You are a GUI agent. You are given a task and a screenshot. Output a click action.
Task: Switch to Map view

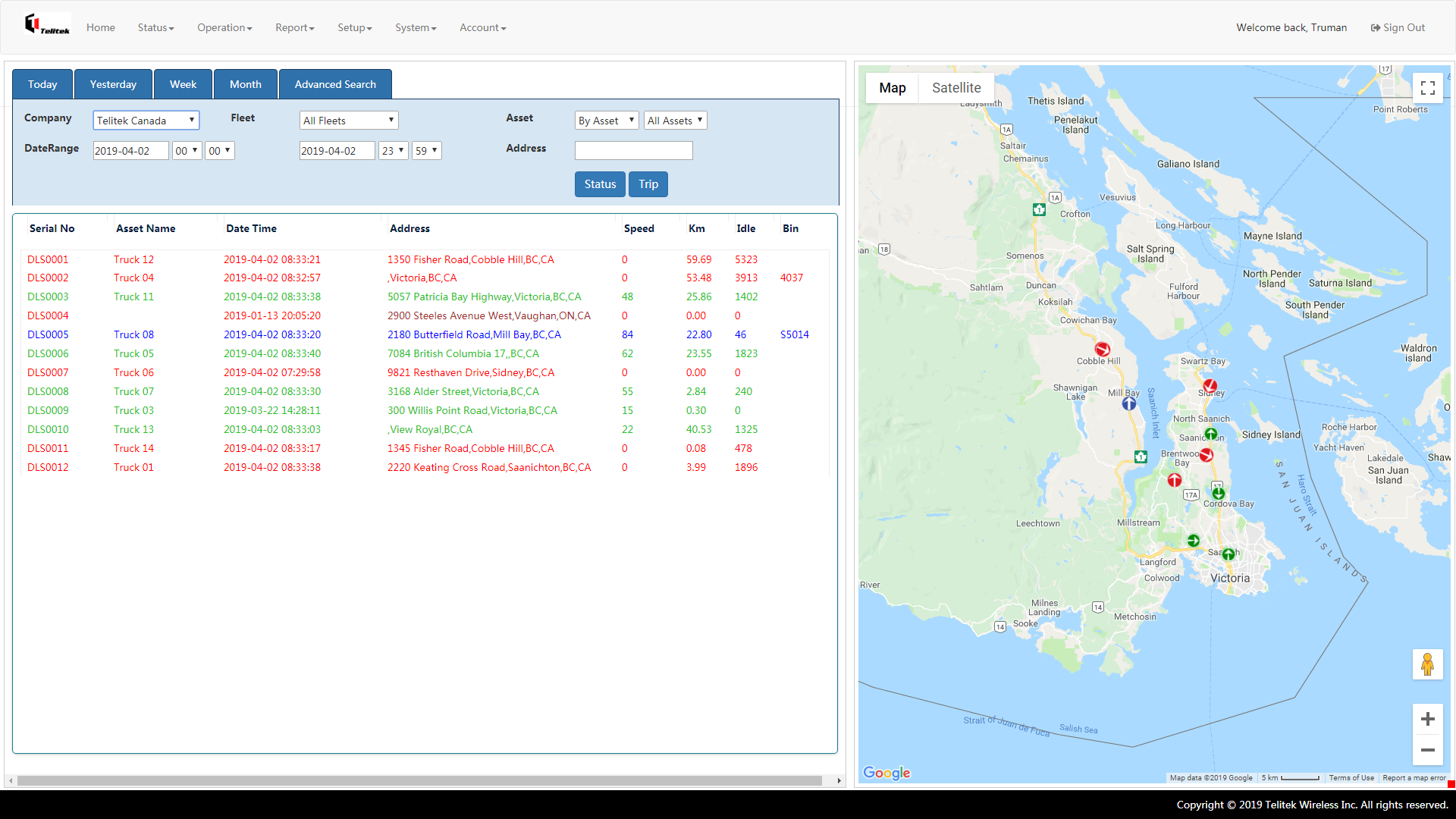(893, 88)
